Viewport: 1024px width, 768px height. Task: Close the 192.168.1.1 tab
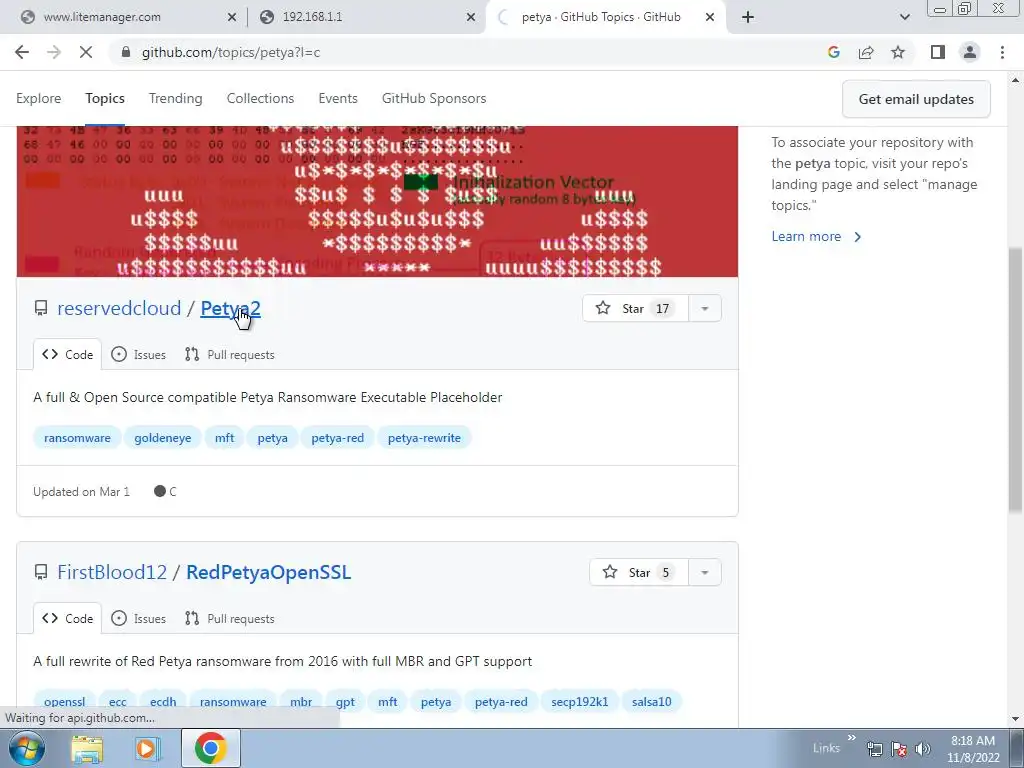click(x=471, y=17)
